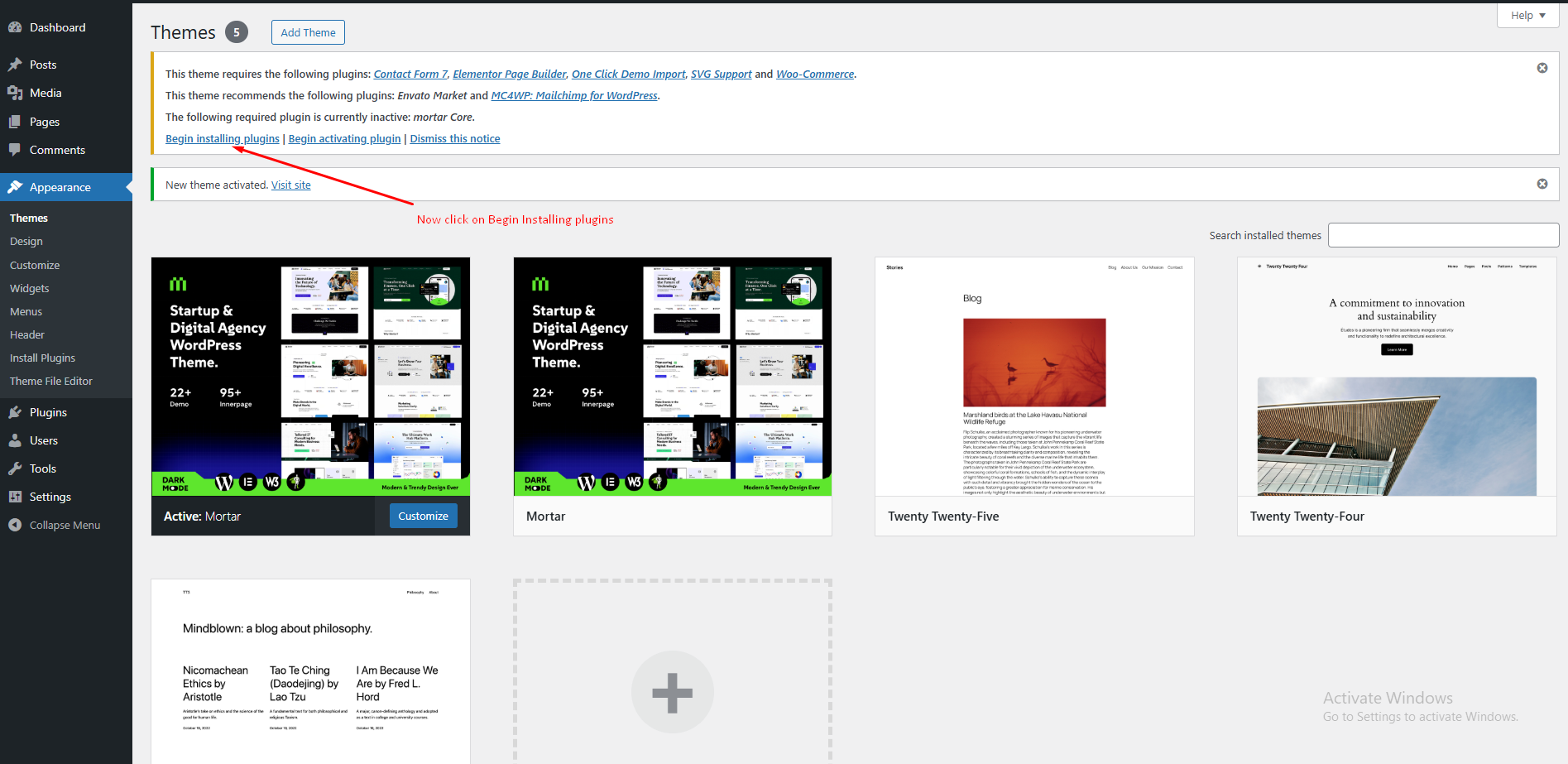Viewport: 1568px width, 764px height.
Task: Click the Posts pushpin icon
Action: pos(15,65)
